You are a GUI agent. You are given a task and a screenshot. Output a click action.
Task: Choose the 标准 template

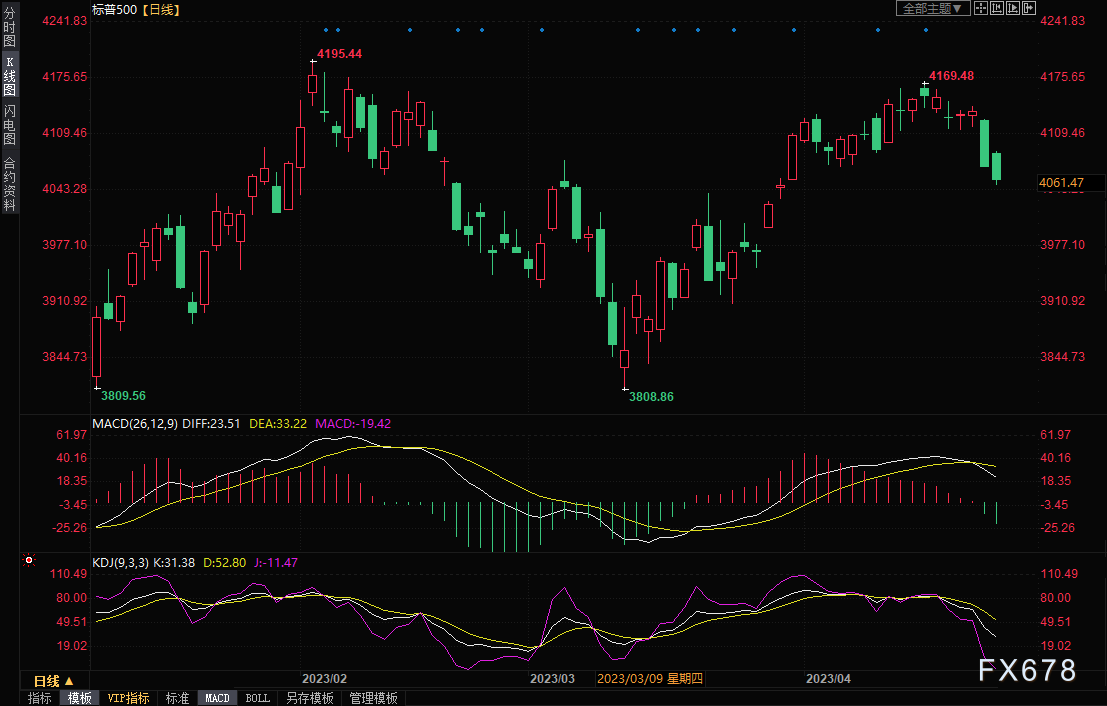(177, 698)
